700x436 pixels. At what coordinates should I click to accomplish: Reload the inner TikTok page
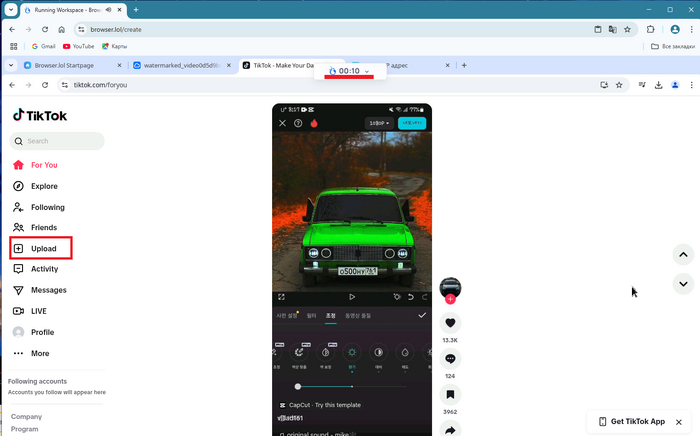45,85
